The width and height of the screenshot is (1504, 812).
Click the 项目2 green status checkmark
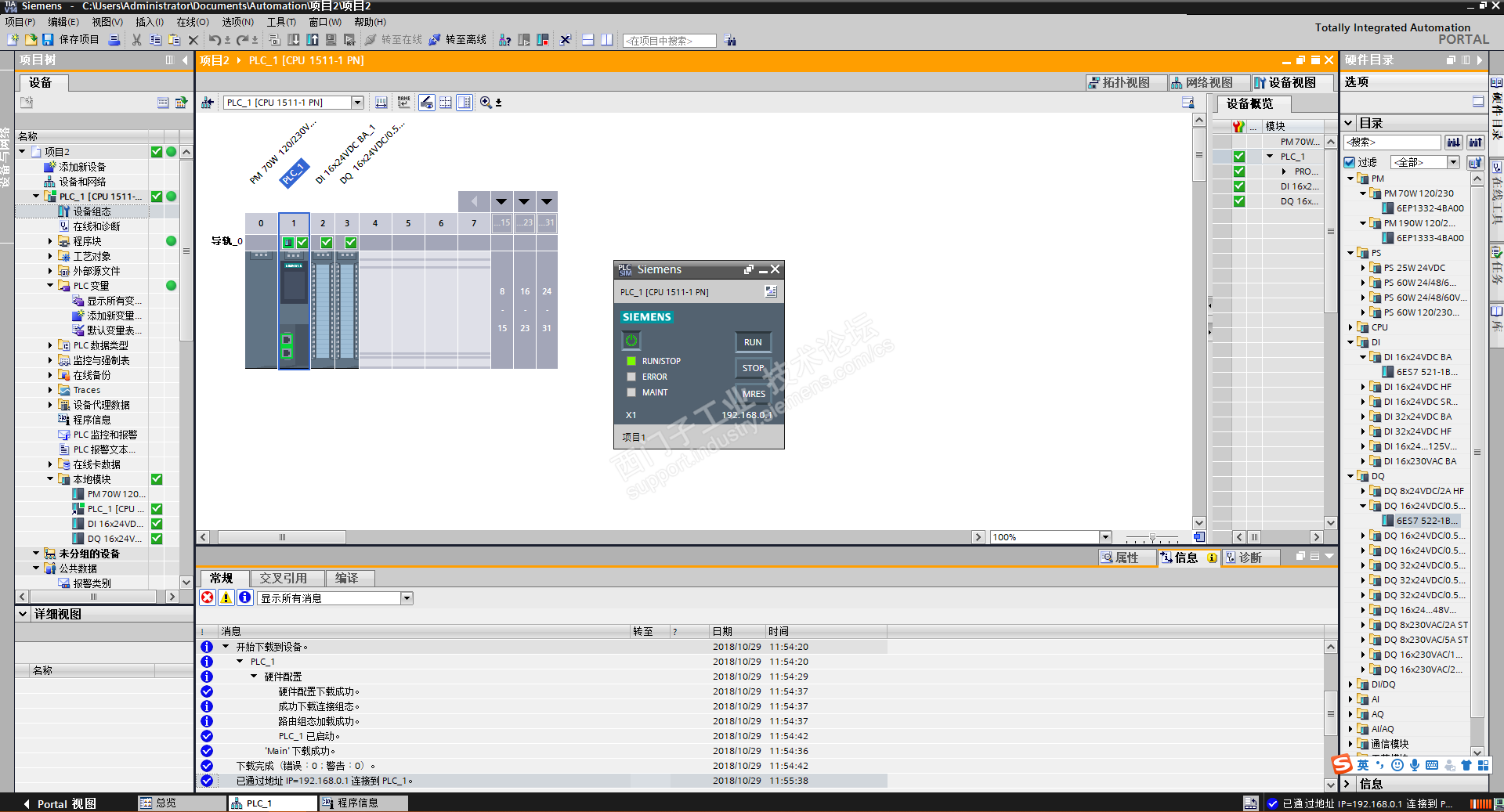pos(157,152)
